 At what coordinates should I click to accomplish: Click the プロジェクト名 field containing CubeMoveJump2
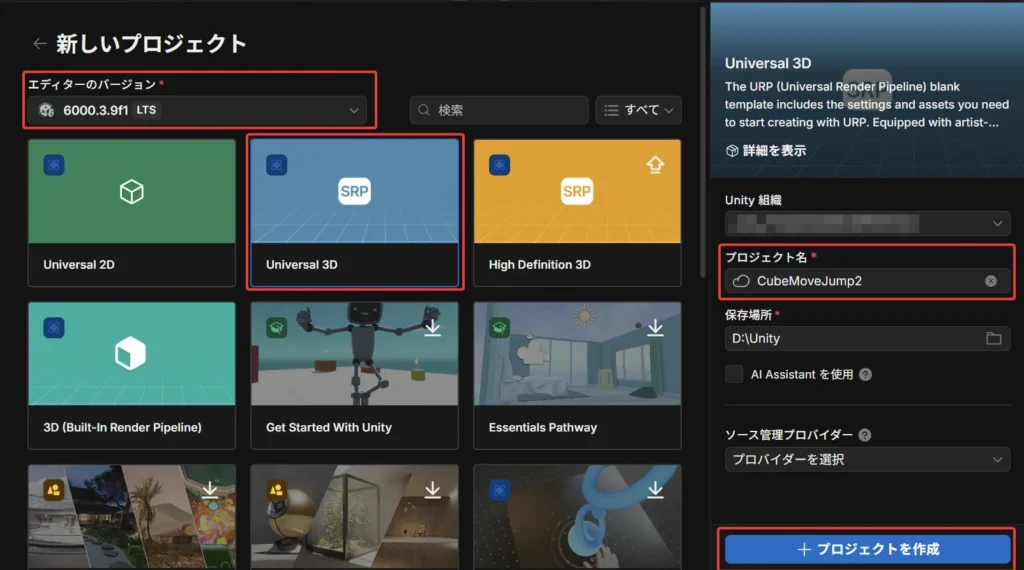click(867, 281)
